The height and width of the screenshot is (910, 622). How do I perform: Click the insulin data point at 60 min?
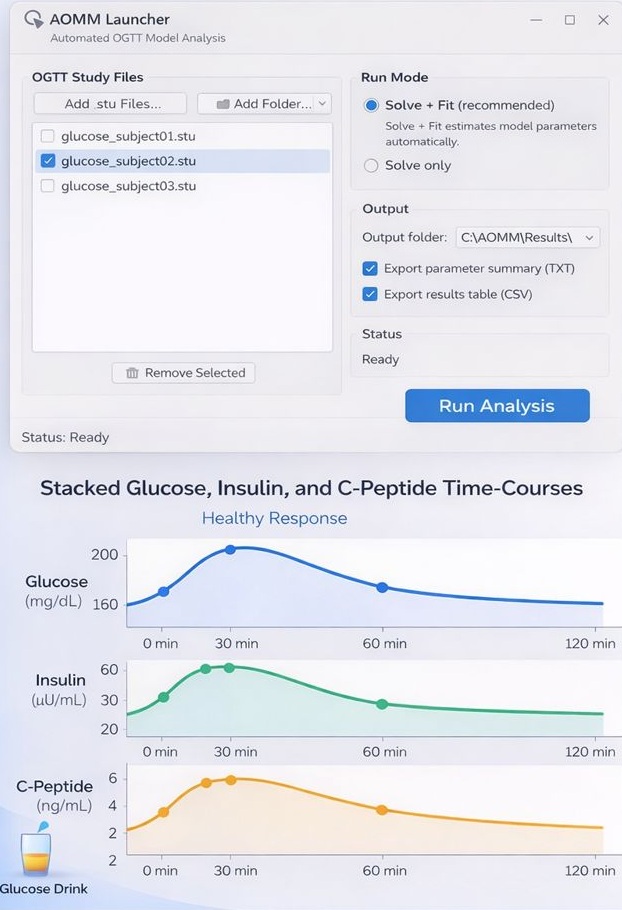click(x=381, y=704)
